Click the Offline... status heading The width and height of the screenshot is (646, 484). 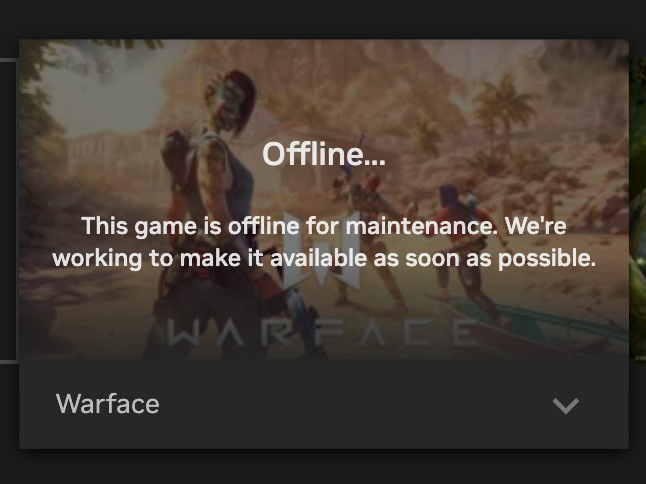pos(324,154)
